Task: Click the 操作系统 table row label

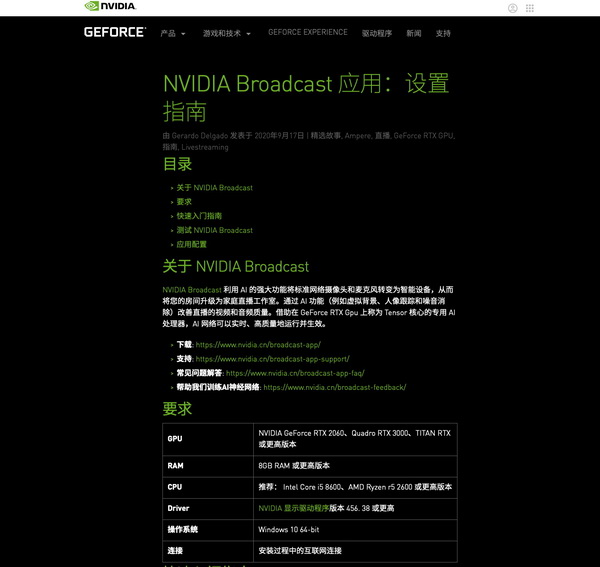Action: 183,530
